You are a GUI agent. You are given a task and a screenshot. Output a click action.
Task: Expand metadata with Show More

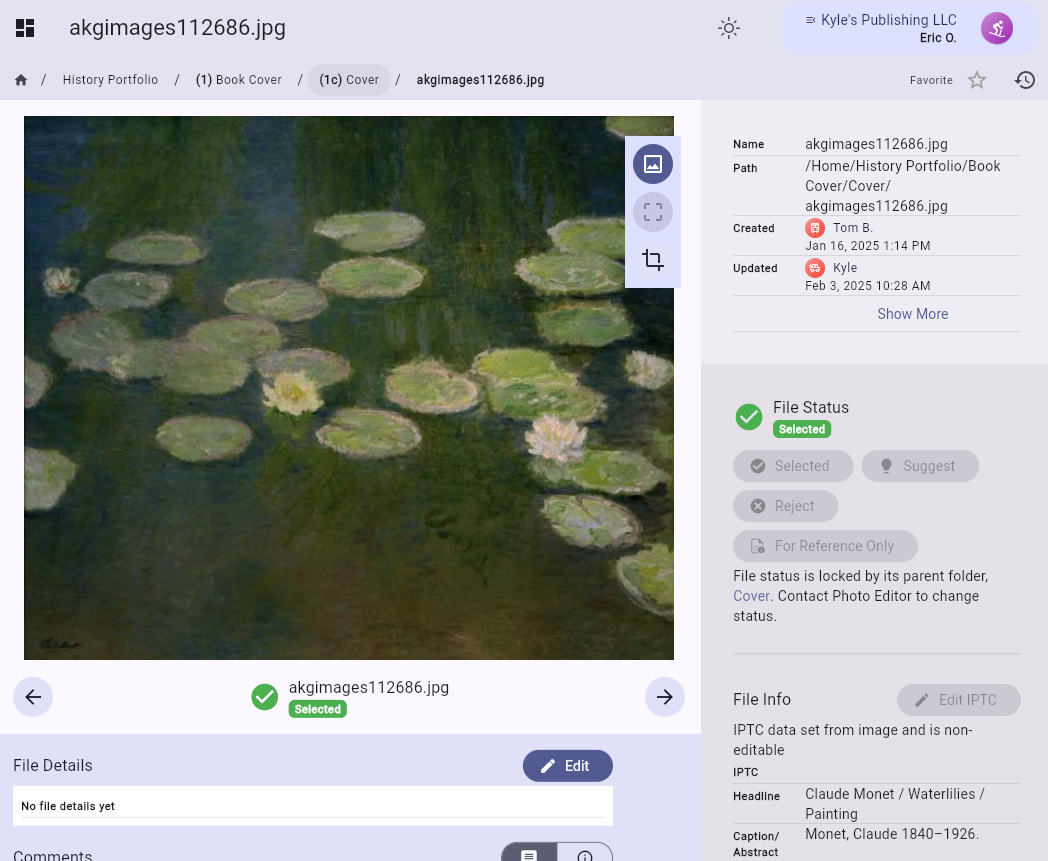[912, 314]
